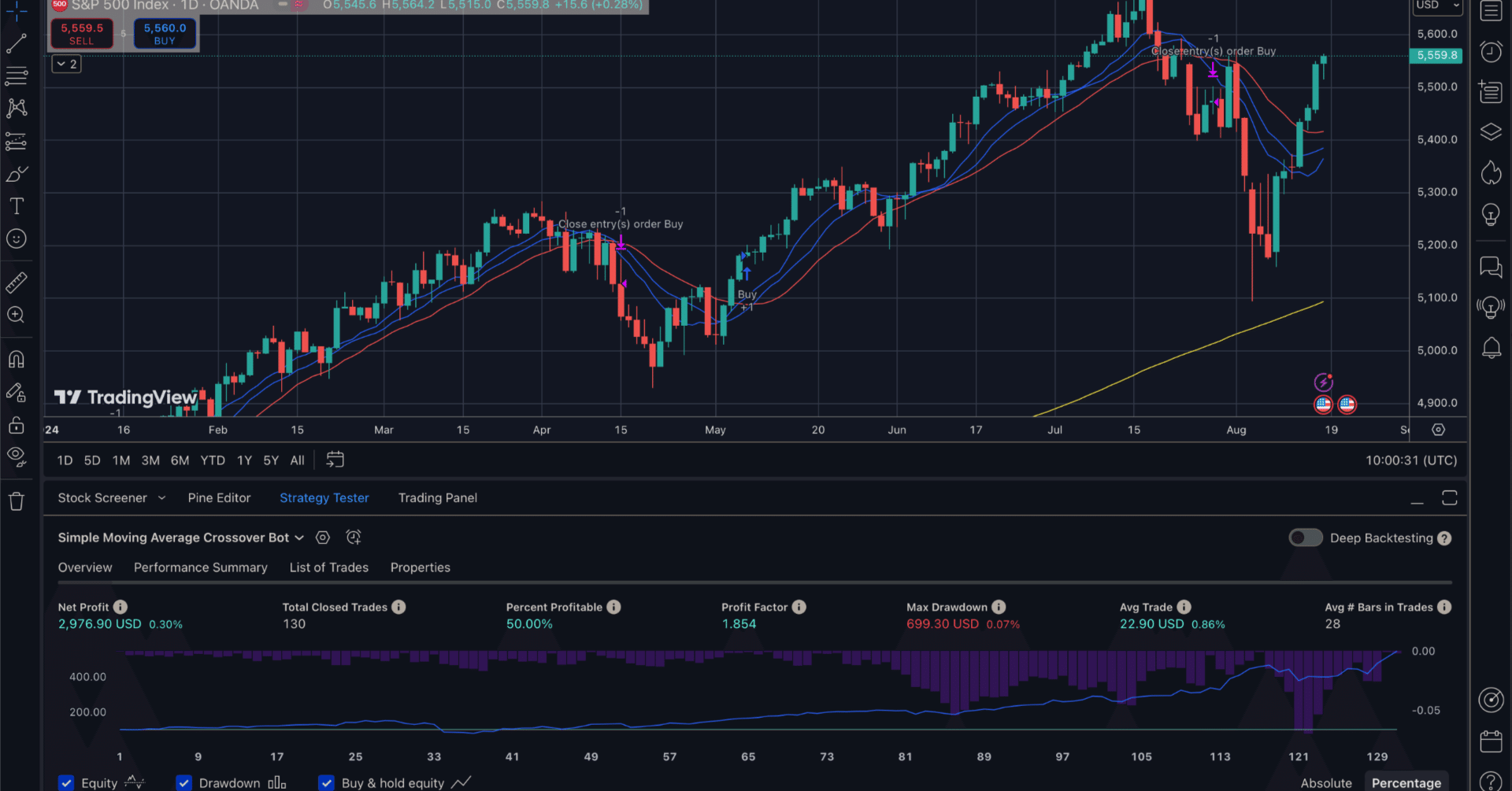Uncheck the Equity checkbox
Viewport: 1512px width, 791px height.
[66, 783]
